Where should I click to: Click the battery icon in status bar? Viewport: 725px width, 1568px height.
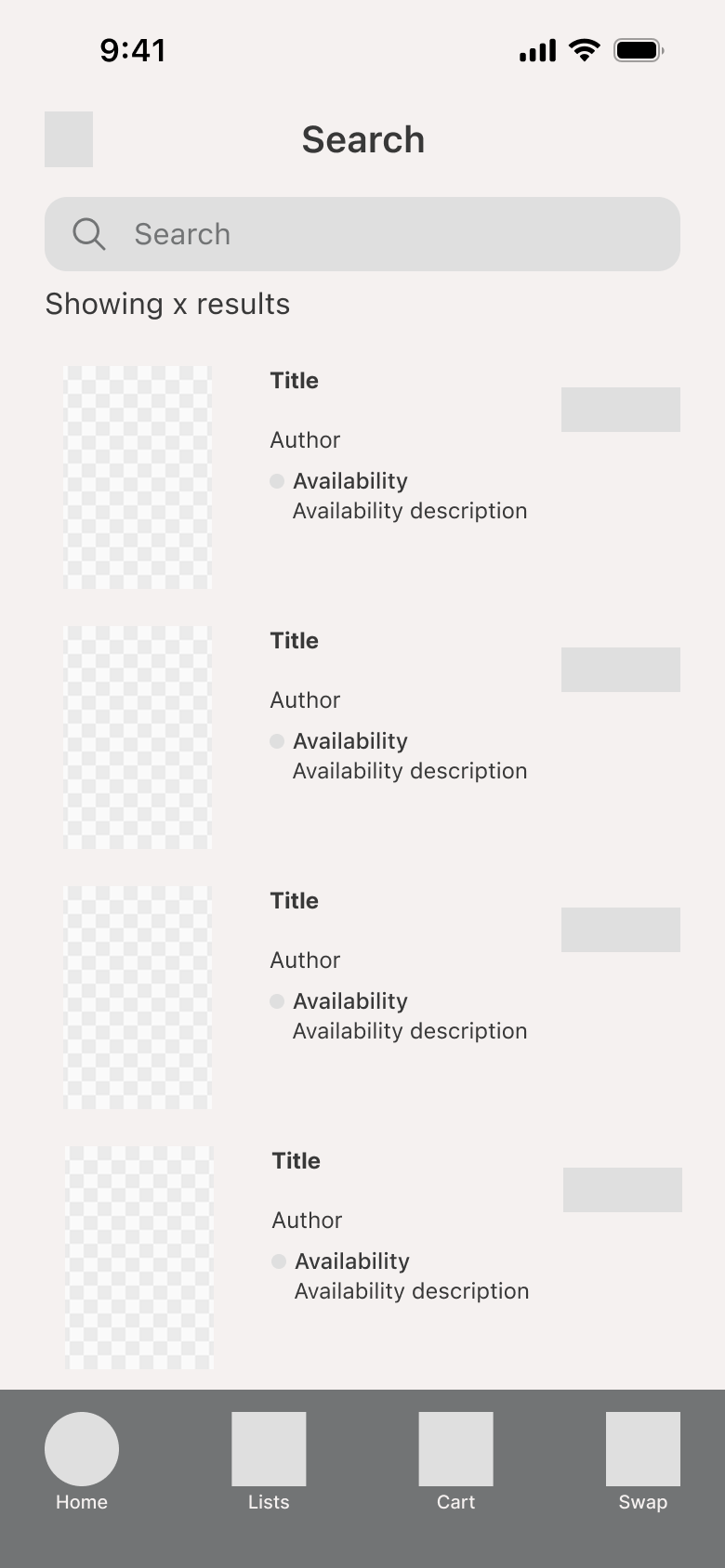pyautogui.click(x=639, y=50)
